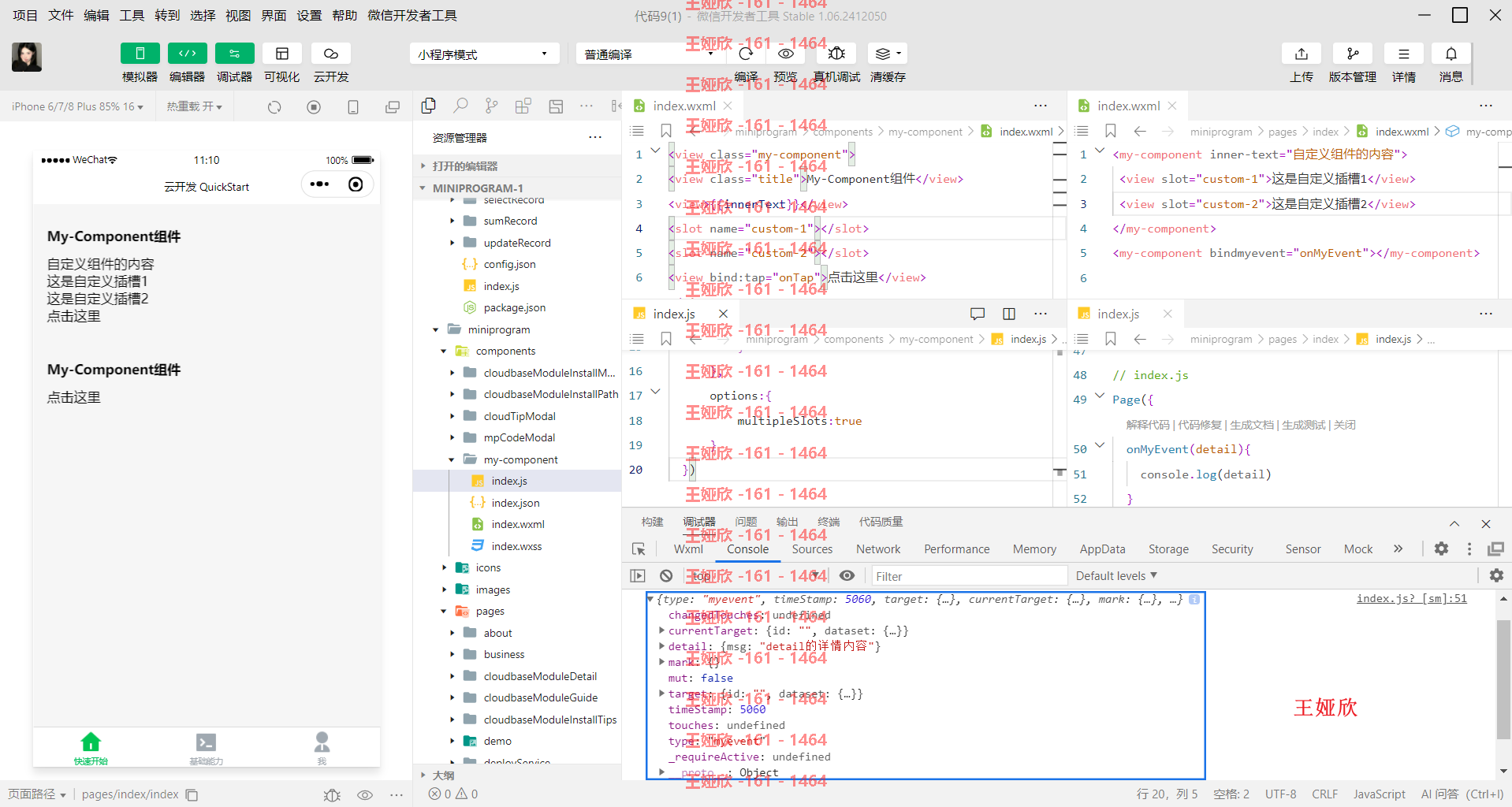Click the inspect element selector icon
Viewport: 1512px width, 807px height.
[639, 549]
